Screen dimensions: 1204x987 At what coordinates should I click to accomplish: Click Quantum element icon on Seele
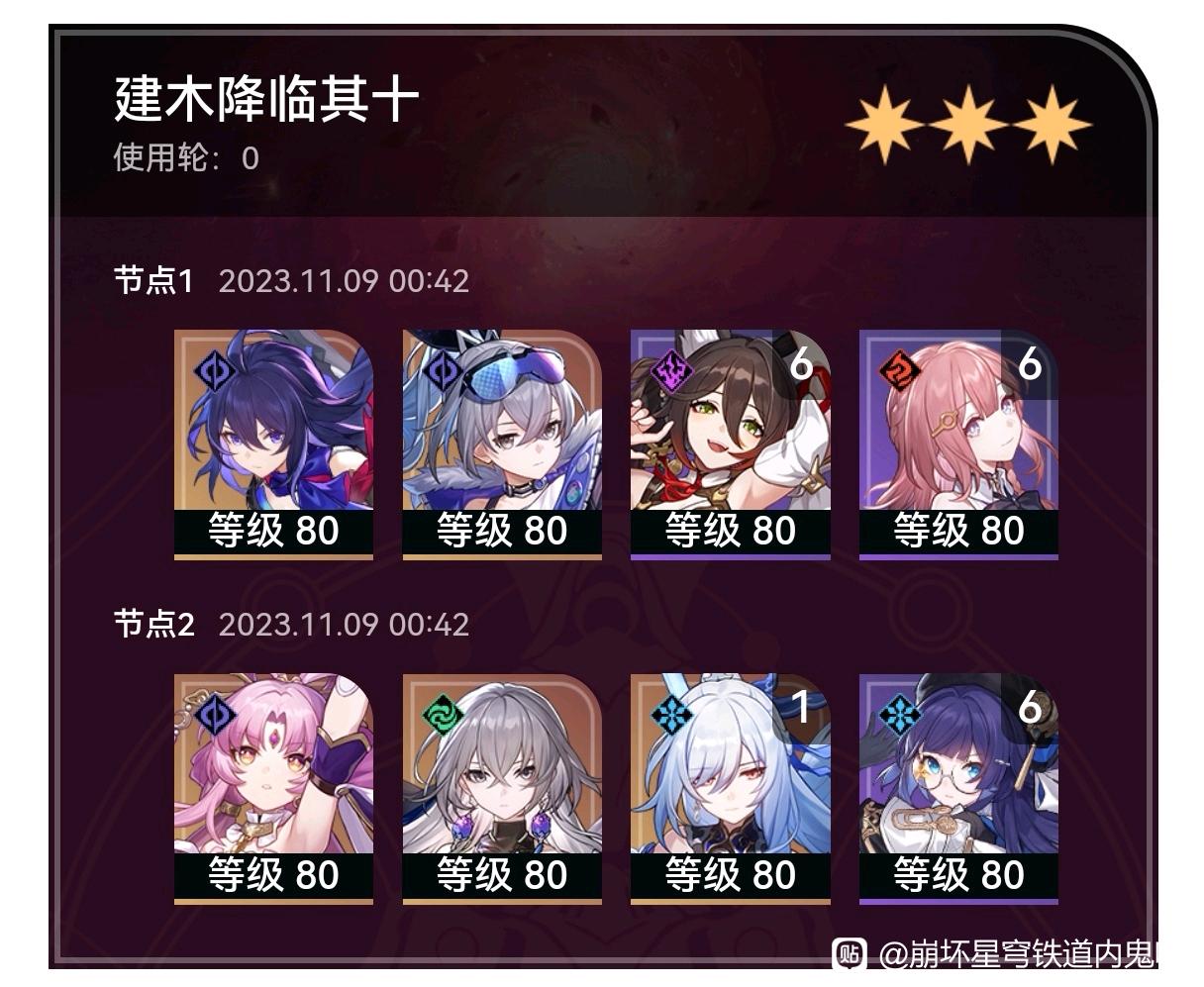click(x=216, y=372)
